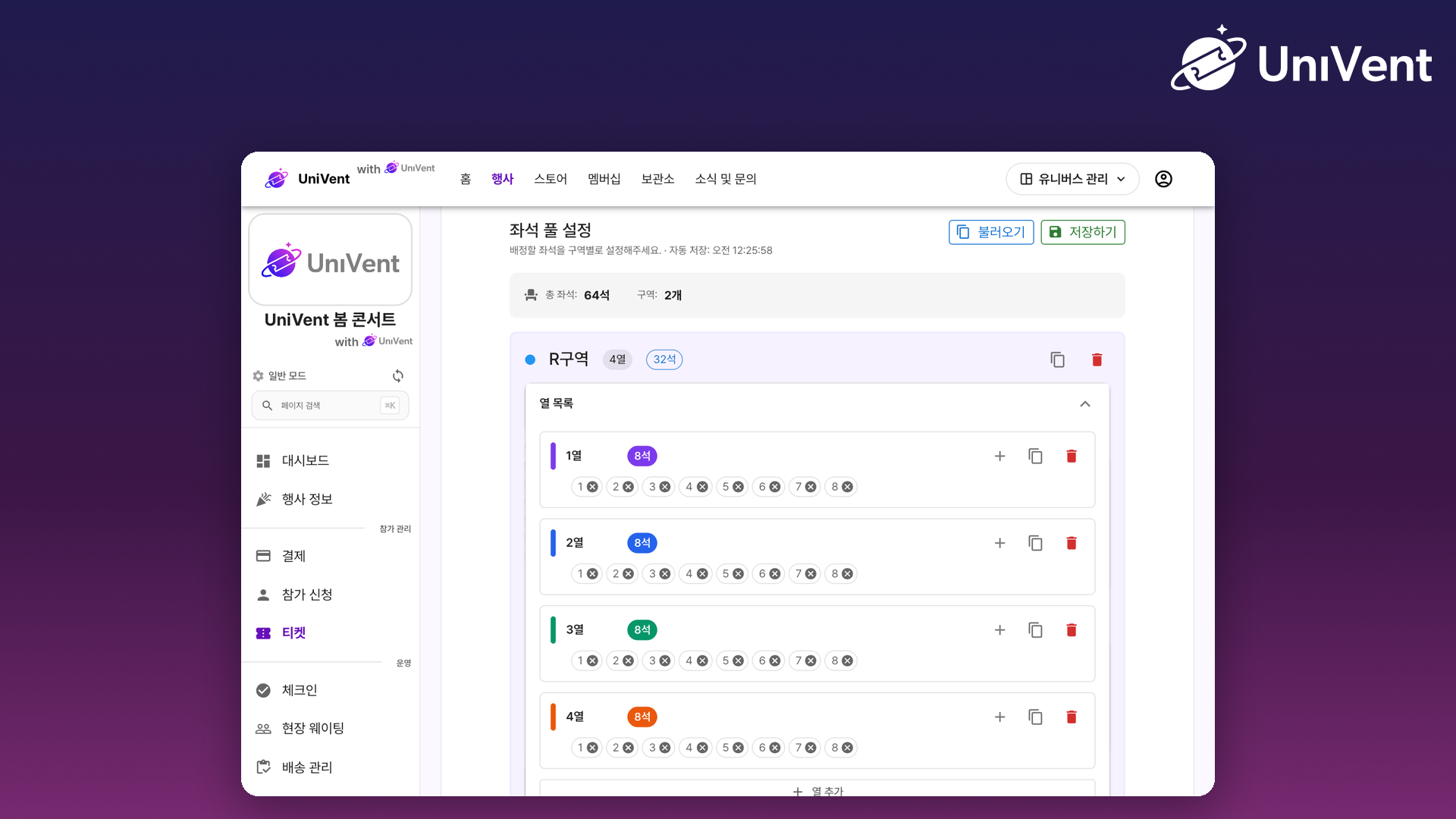The image size is (1456, 819).
Task: Copy the 2열 row
Action: click(x=1035, y=543)
